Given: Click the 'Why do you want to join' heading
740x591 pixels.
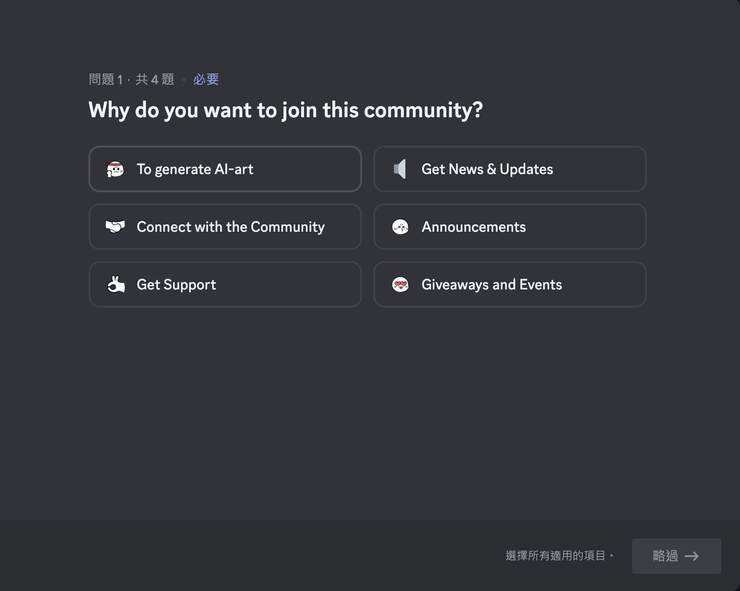Looking at the screenshot, I should click(286, 110).
